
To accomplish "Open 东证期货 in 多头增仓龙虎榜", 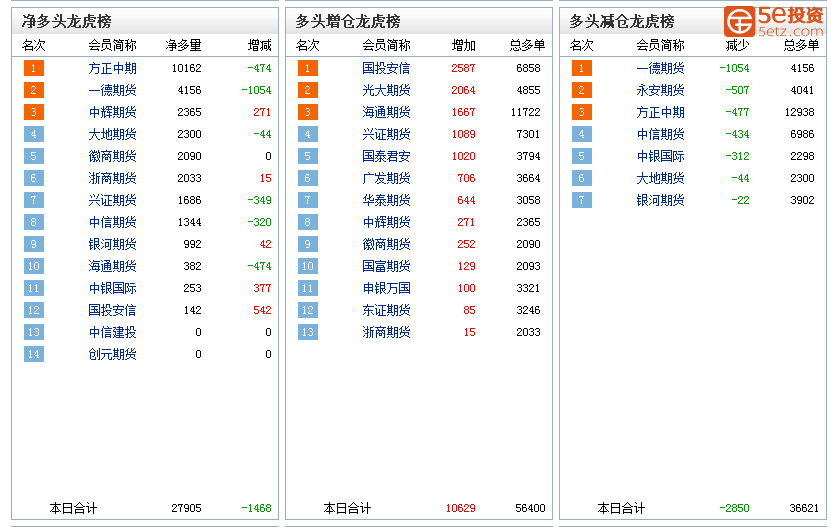I will pos(386,310).
